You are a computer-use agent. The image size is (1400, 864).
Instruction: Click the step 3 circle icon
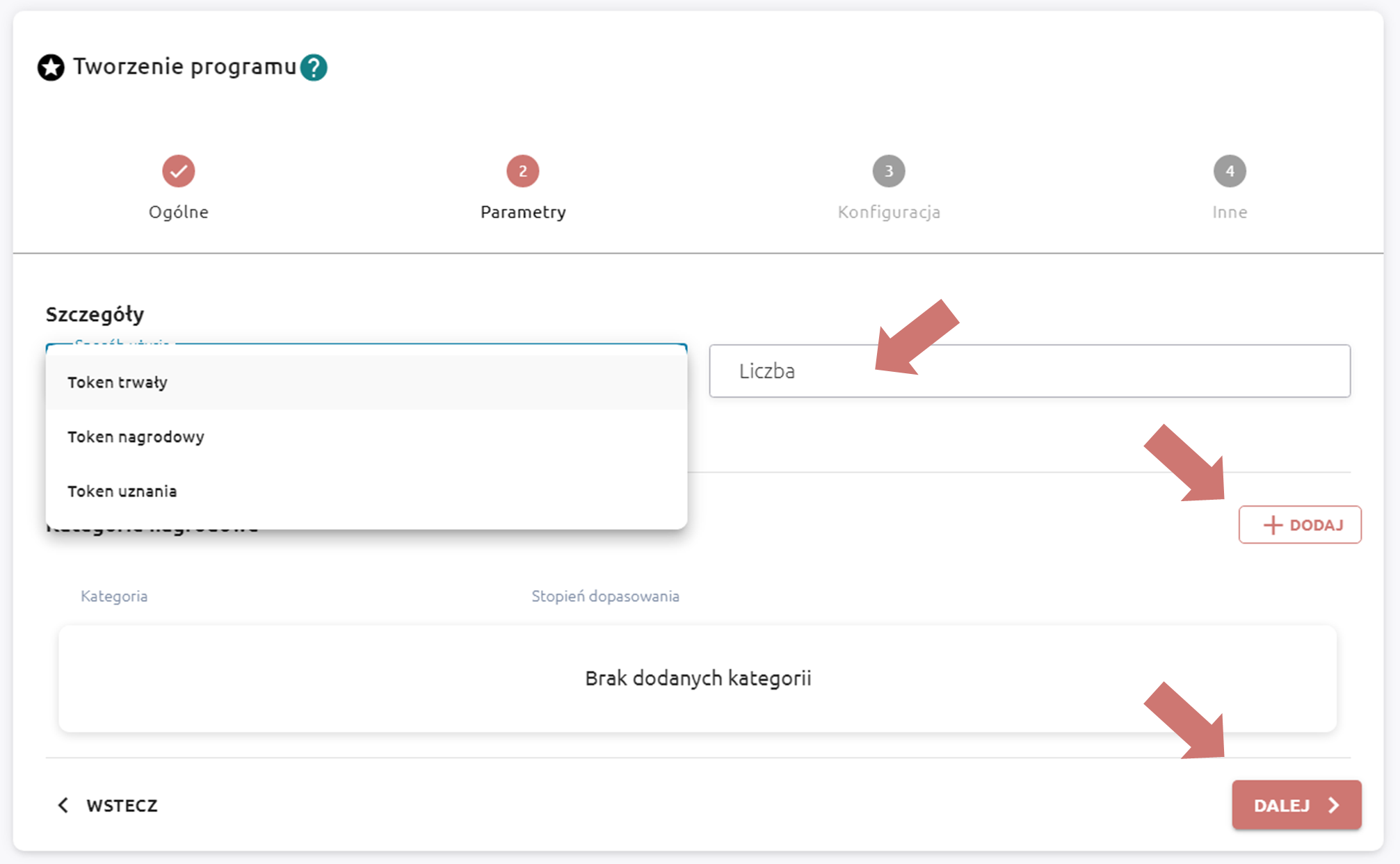pyautogui.click(x=888, y=171)
